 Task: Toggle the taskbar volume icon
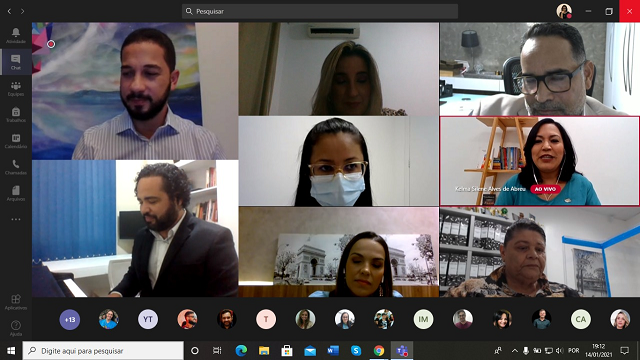pyautogui.click(x=560, y=351)
